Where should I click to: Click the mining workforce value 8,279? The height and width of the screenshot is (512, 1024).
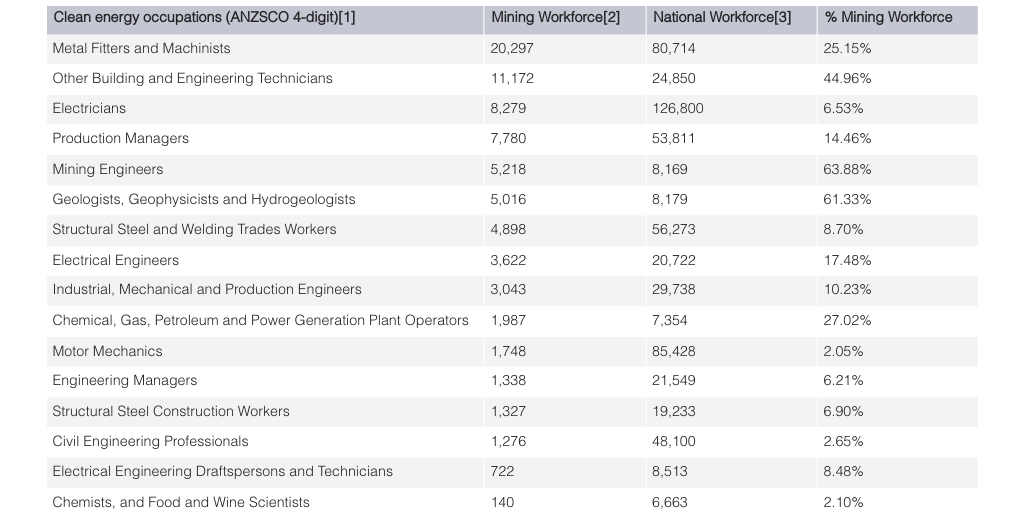click(x=508, y=108)
